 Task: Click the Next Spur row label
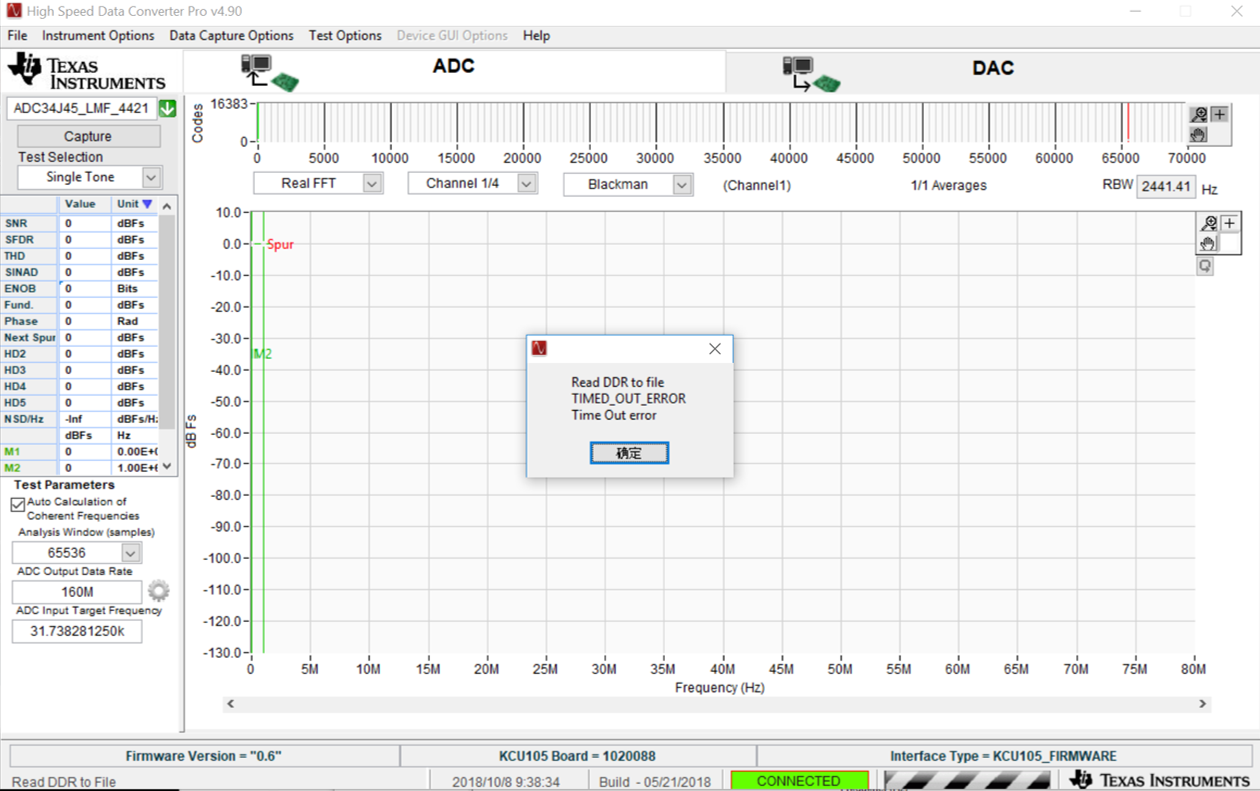pos(29,338)
